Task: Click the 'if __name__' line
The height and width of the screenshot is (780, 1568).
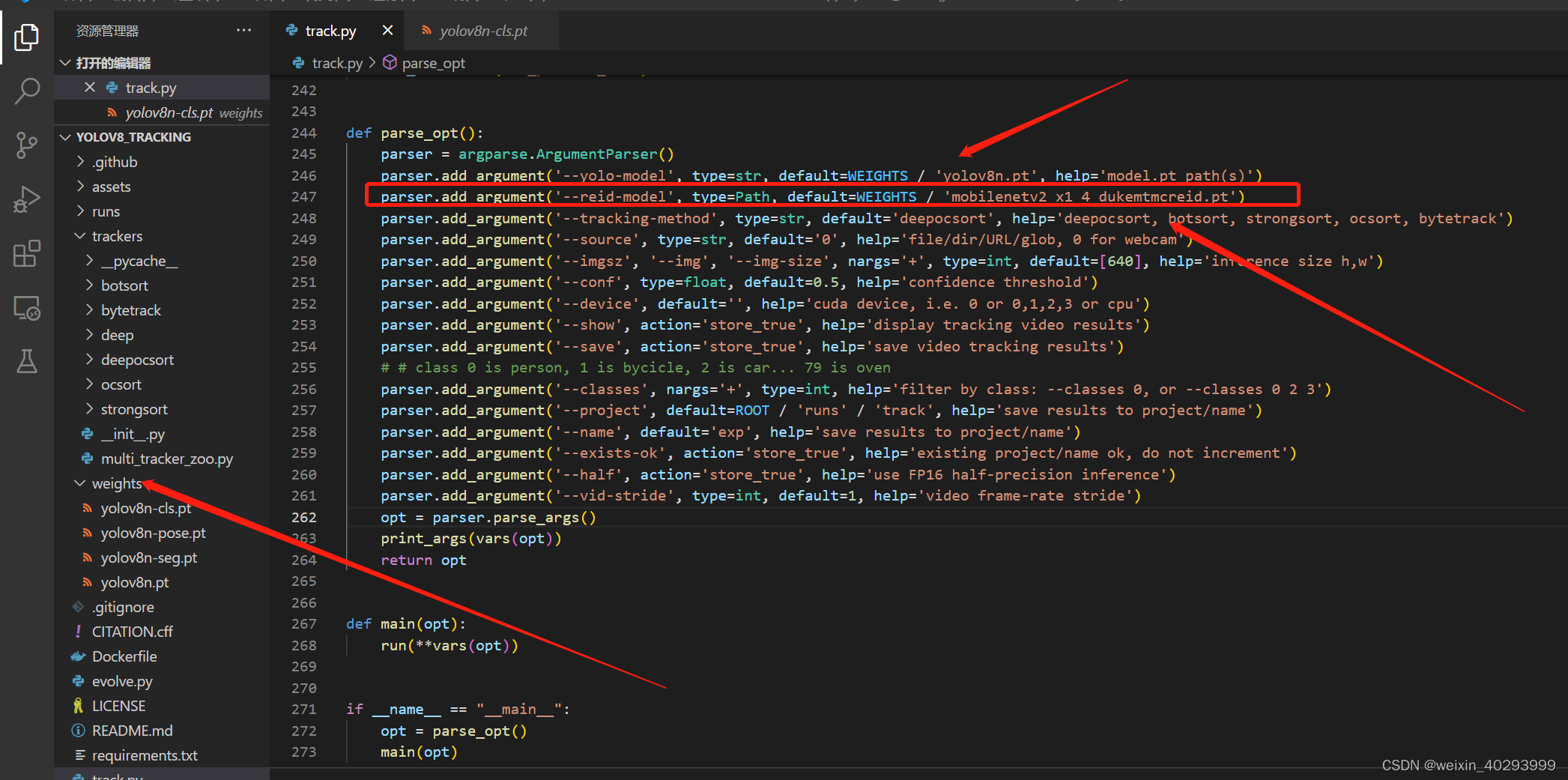Action: (x=458, y=709)
